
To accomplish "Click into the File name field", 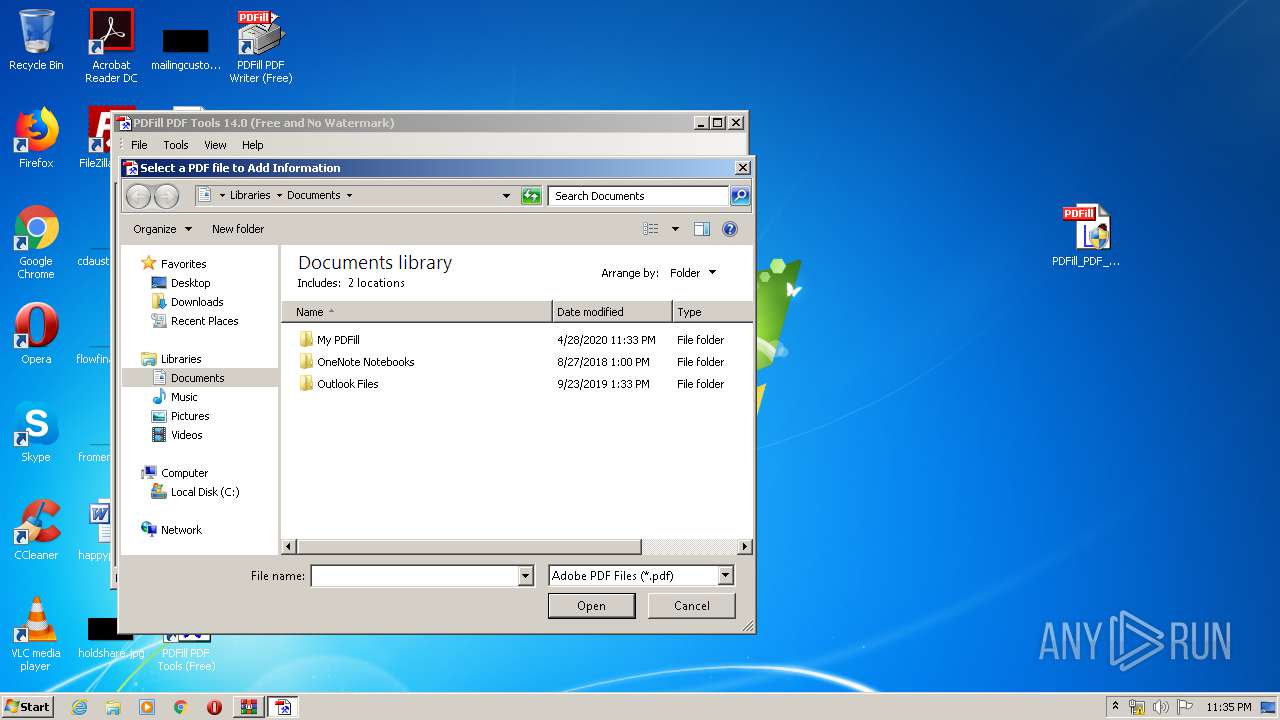I will coord(415,576).
